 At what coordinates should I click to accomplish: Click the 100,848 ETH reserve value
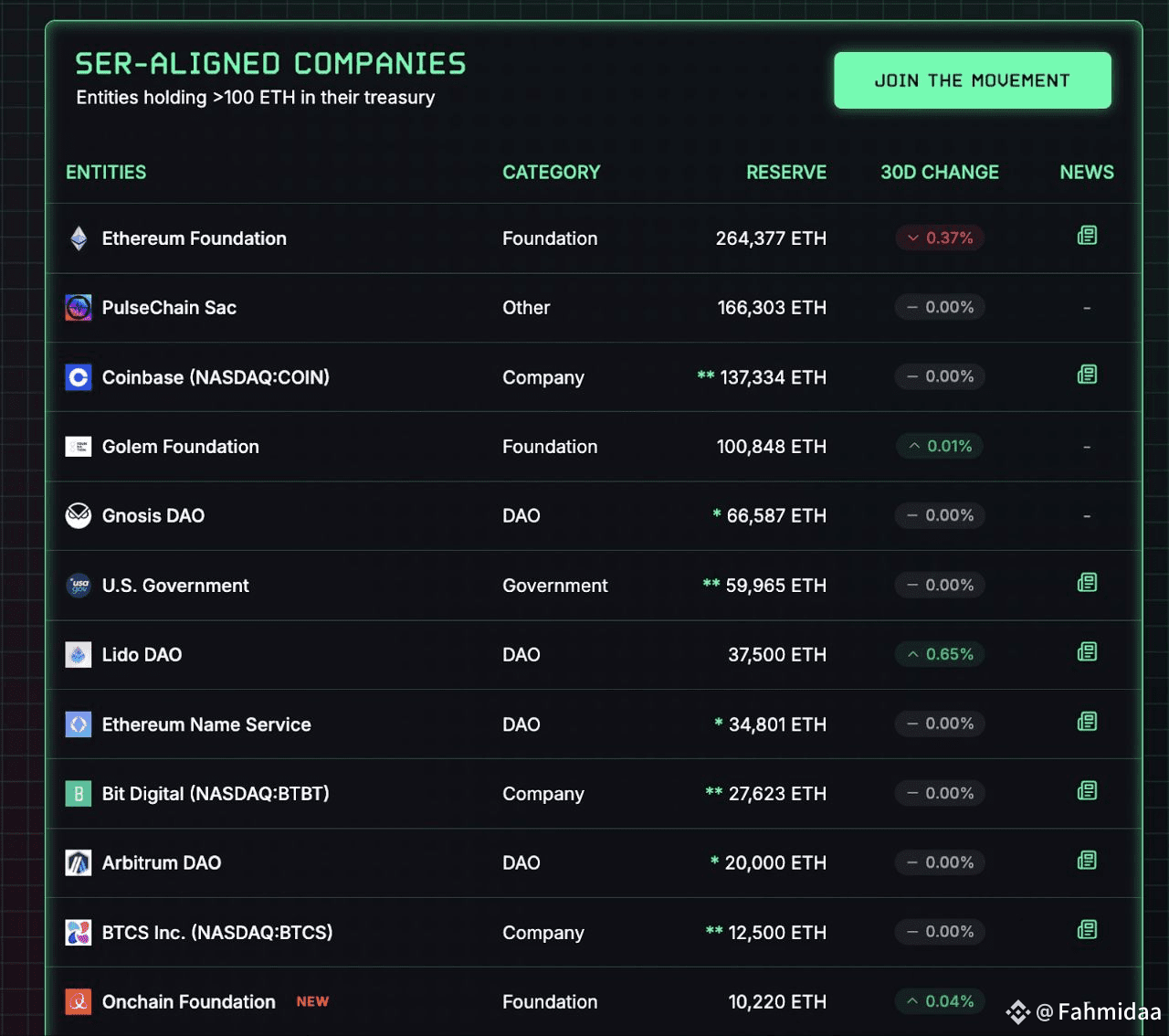[772, 447]
